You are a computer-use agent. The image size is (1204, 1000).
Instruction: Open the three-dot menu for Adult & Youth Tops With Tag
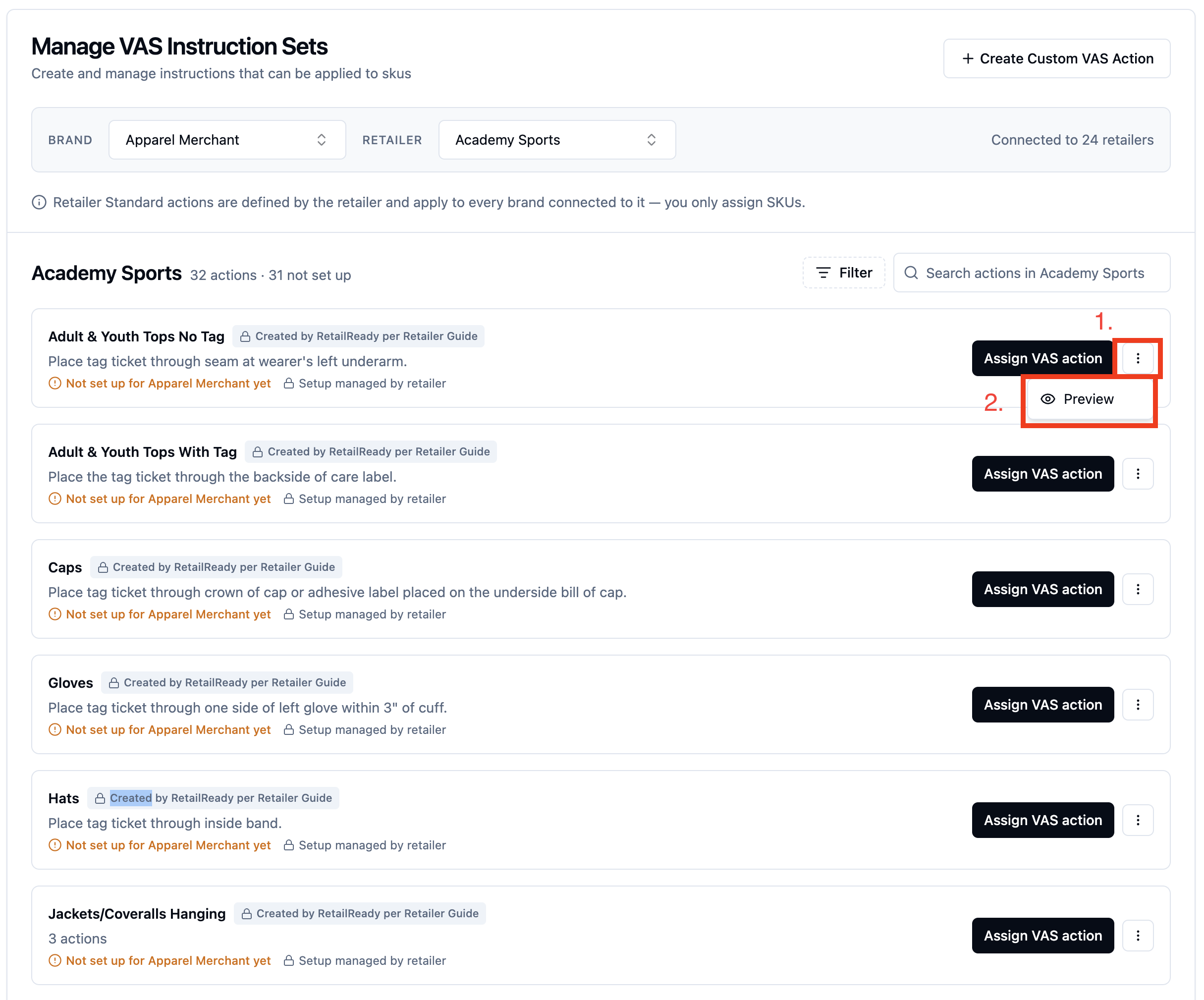click(1138, 474)
